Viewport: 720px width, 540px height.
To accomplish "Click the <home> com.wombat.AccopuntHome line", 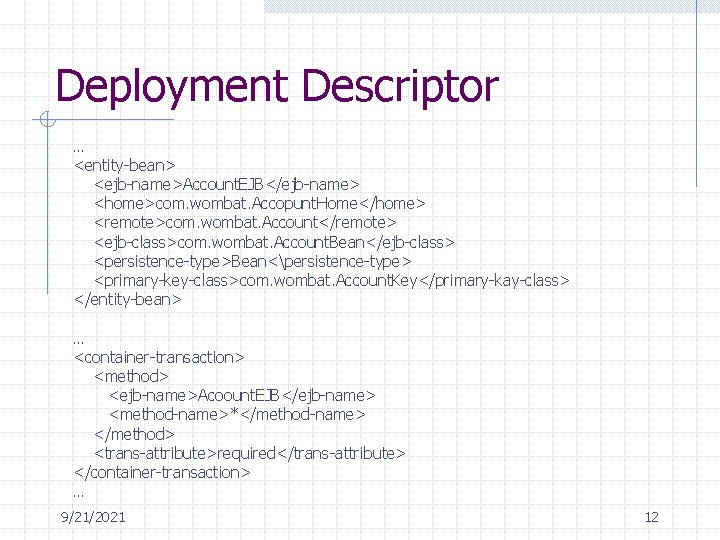I will (260, 203).
